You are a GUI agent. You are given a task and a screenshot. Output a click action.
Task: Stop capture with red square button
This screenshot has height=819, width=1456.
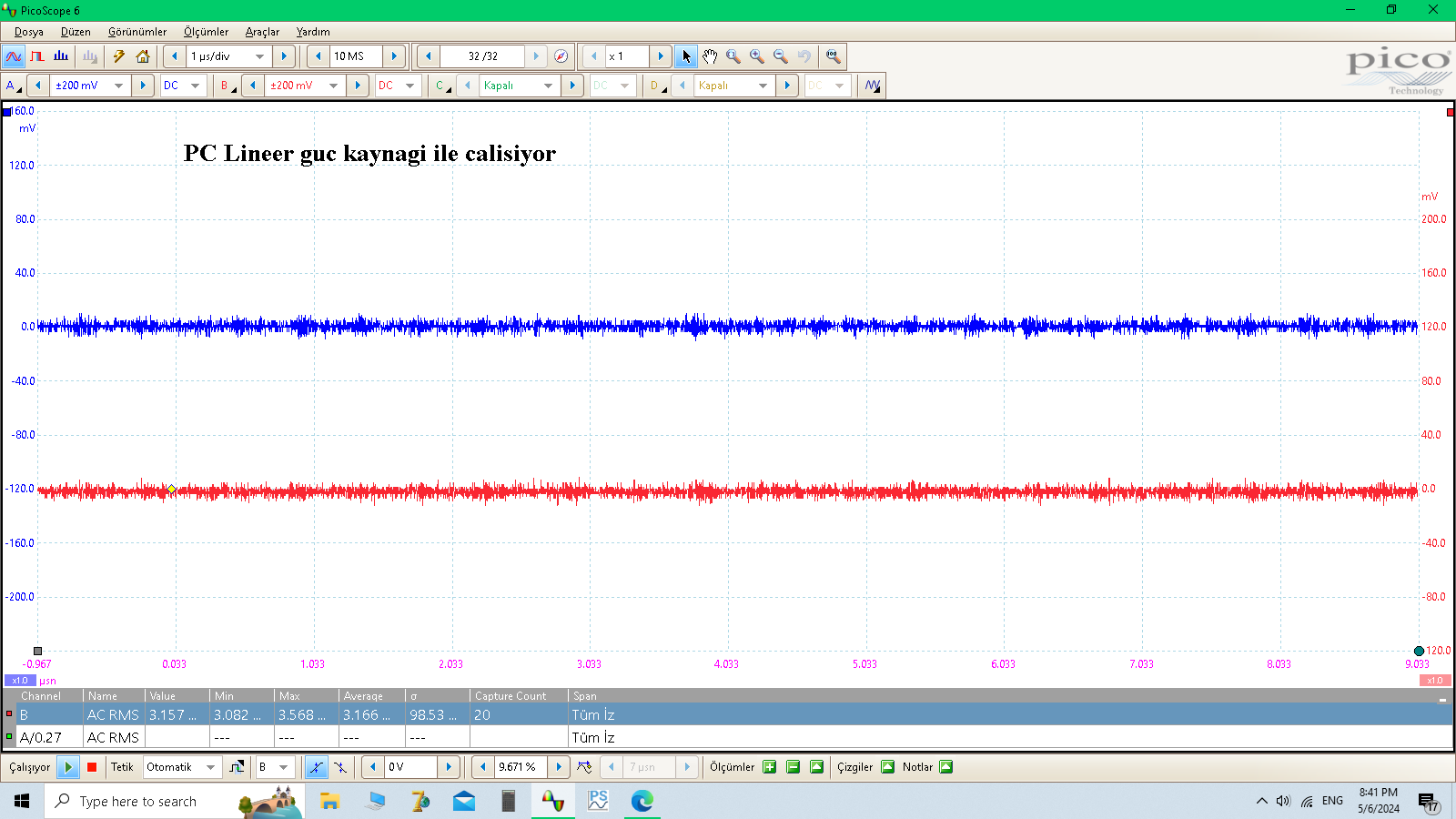pos(92,767)
